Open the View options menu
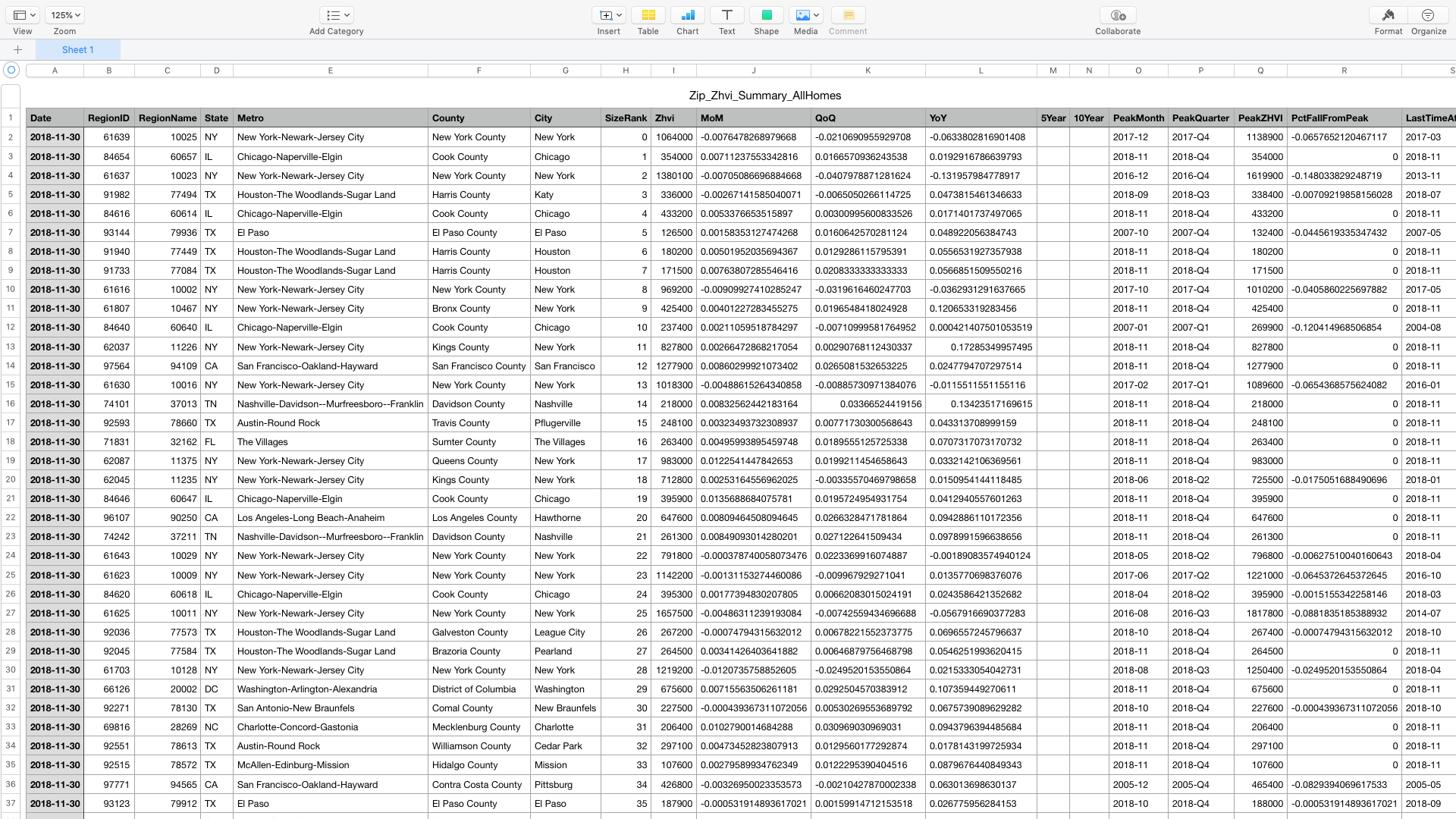This screenshot has height=819, width=1456. click(23, 14)
